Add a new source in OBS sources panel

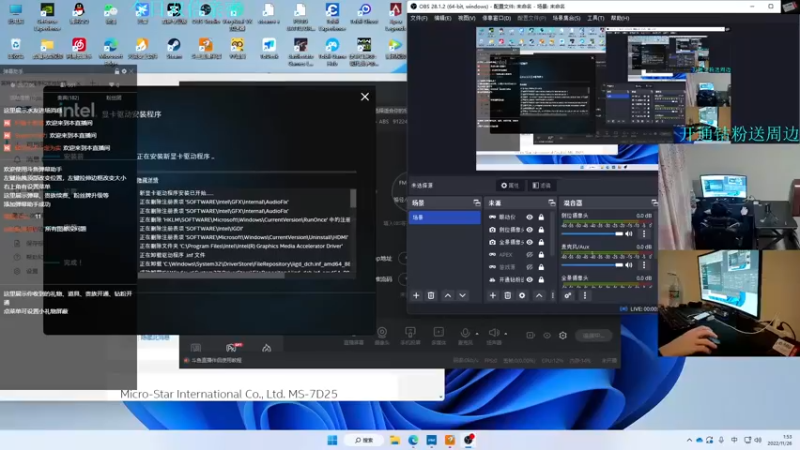point(493,295)
